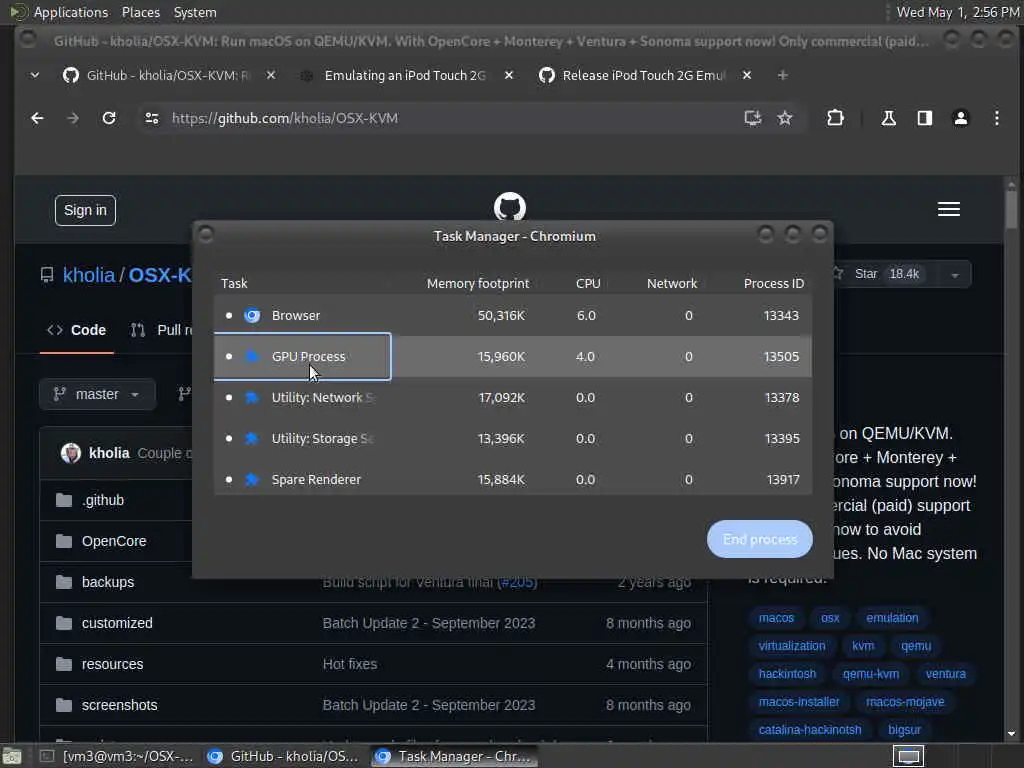Open a new browser tab
This screenshot has width=1024, height=768.
(782, 75)
